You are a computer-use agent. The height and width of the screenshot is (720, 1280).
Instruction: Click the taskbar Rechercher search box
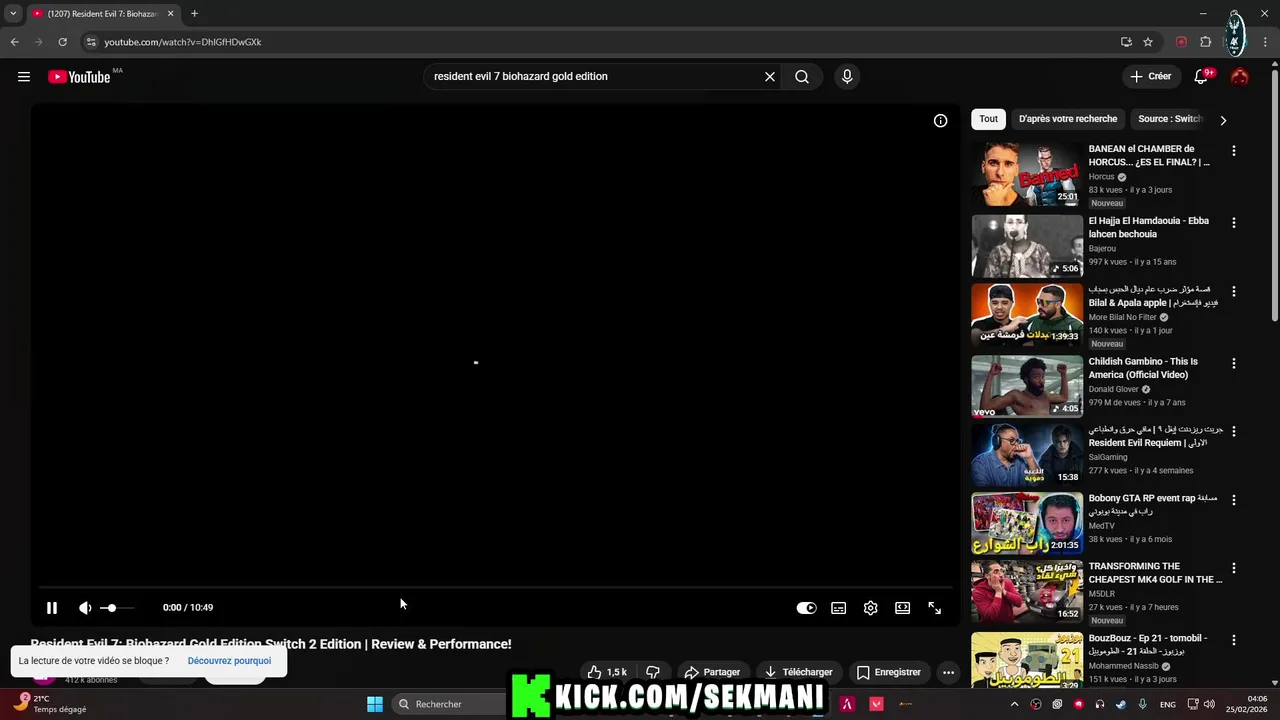[448, 704]
